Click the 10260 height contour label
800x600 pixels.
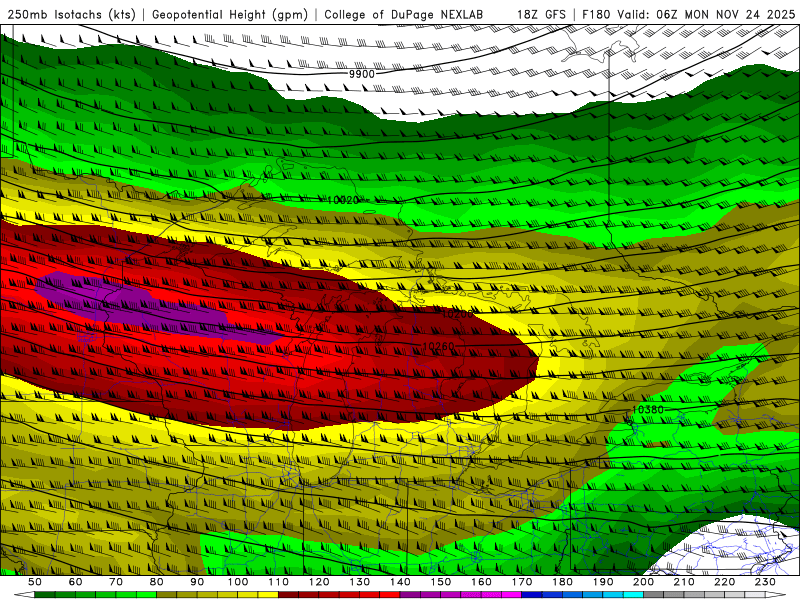coord(438,347)
